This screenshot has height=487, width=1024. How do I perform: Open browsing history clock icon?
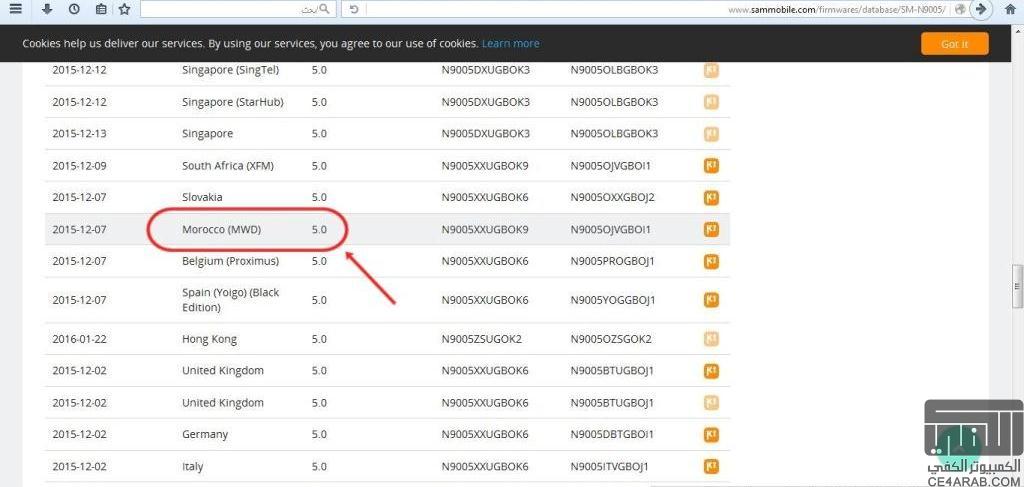[x=74, y=9]
